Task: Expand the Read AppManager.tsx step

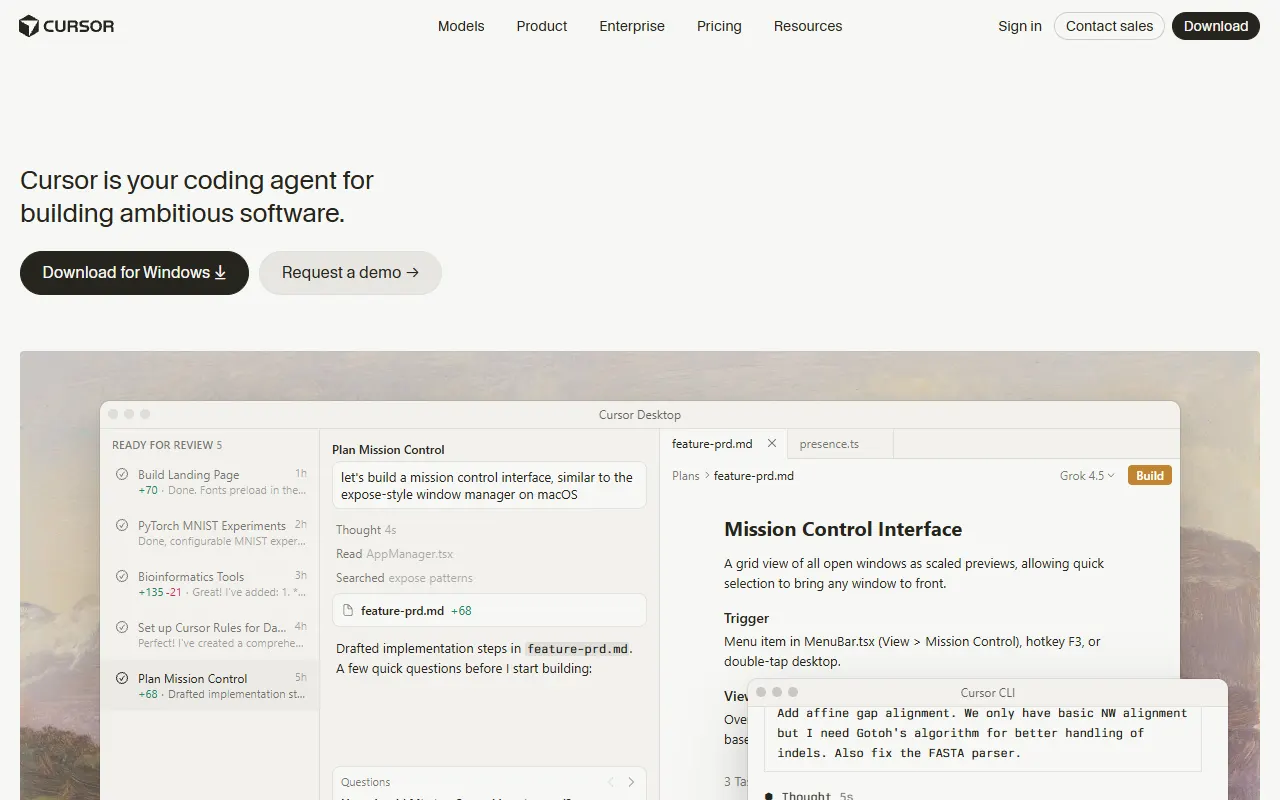Action: (394, 554)
